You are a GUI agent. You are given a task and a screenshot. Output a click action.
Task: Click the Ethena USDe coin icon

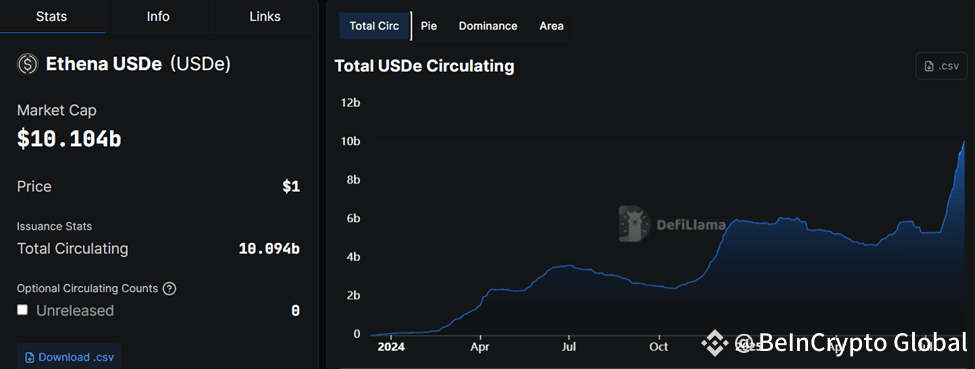(x=28, y=64)
